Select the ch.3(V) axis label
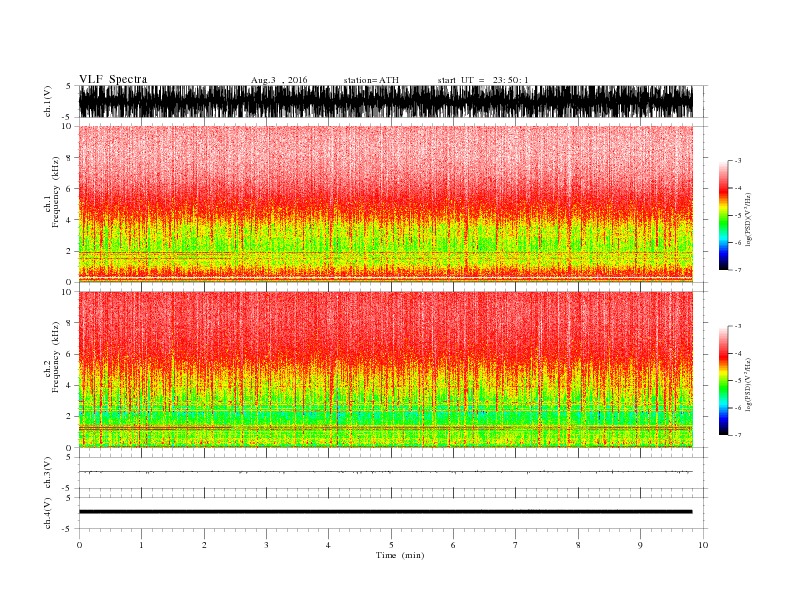792x612 pixels. [48, 472]
